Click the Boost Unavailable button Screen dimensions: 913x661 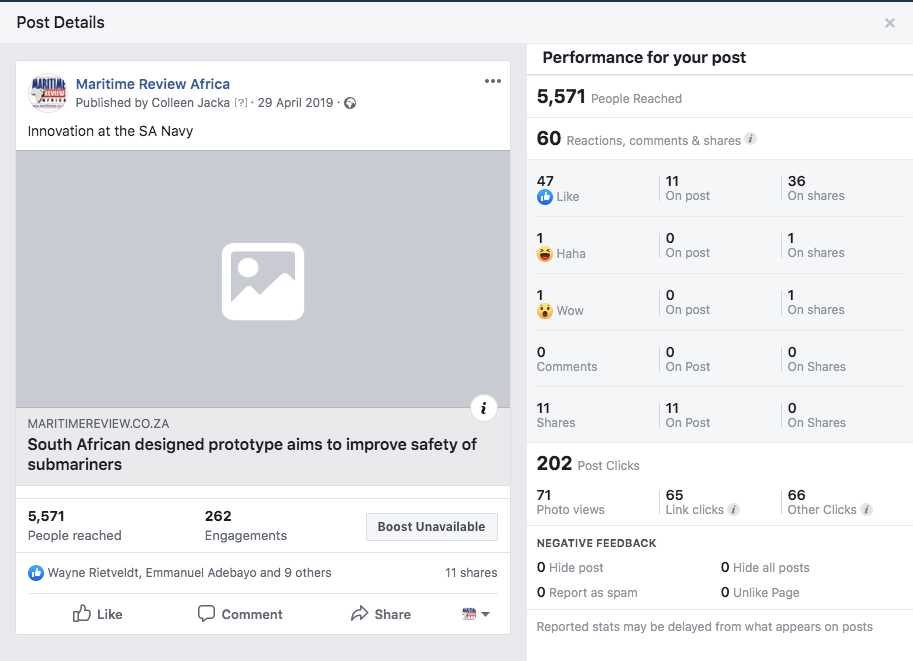(x=431, y=527)
